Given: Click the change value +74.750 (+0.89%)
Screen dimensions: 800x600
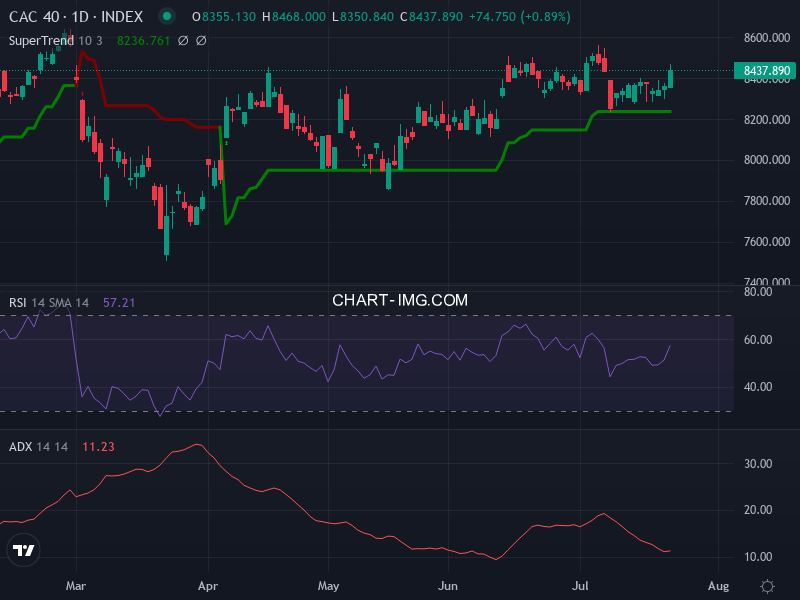Looking at the screenshot, I should 519,17.
